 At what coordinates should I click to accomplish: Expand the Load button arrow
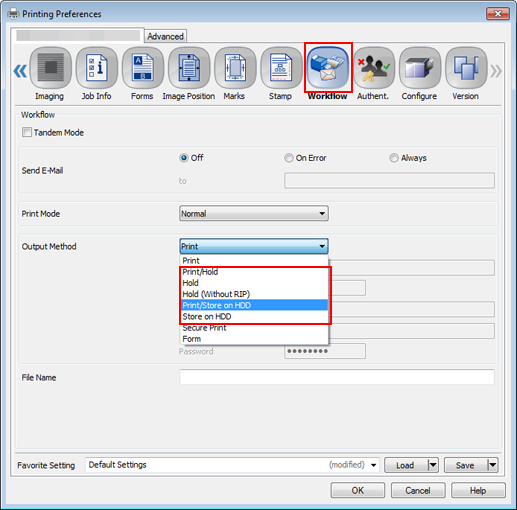[433, 465]
